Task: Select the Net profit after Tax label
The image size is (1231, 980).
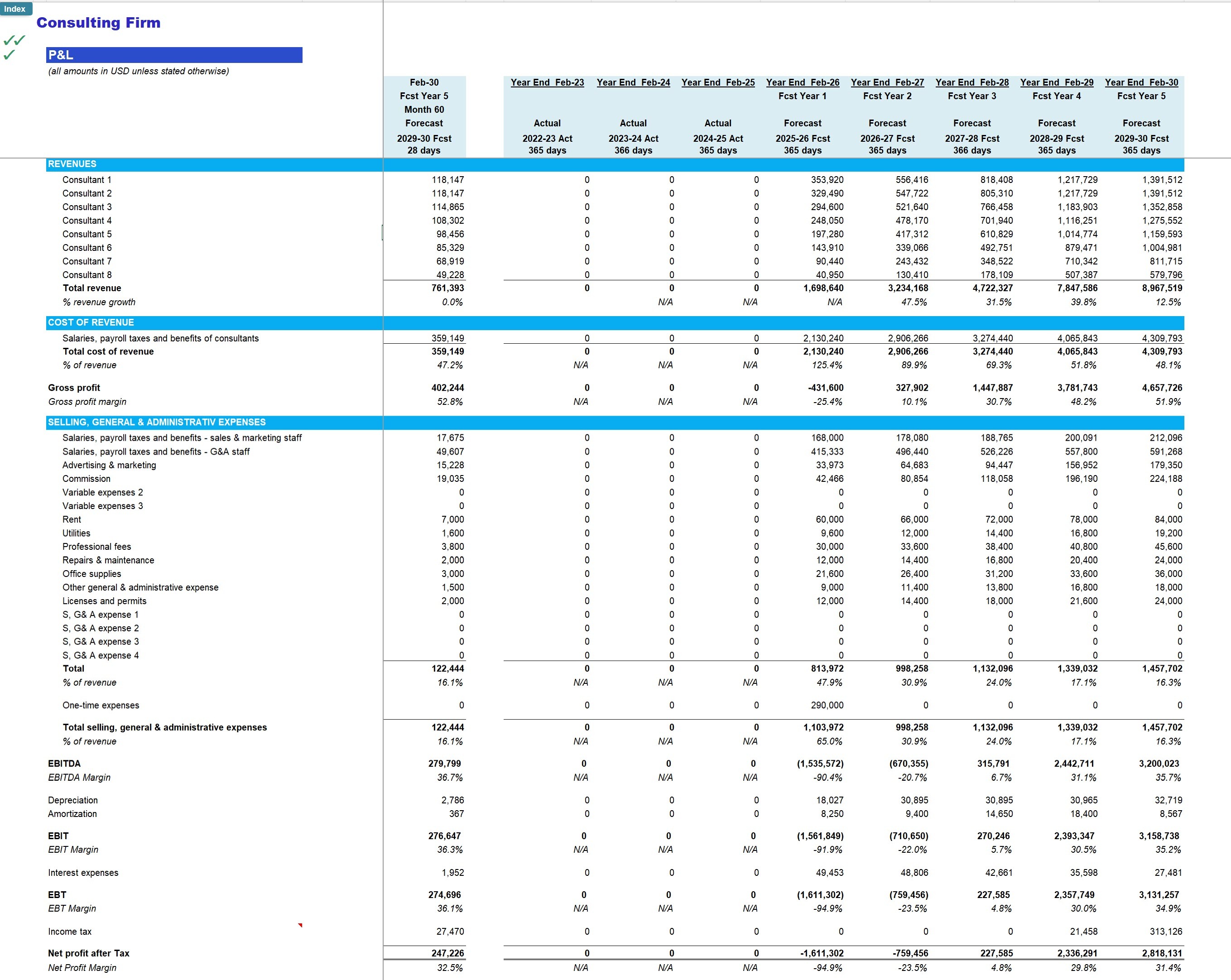Action: click(88, 954)
